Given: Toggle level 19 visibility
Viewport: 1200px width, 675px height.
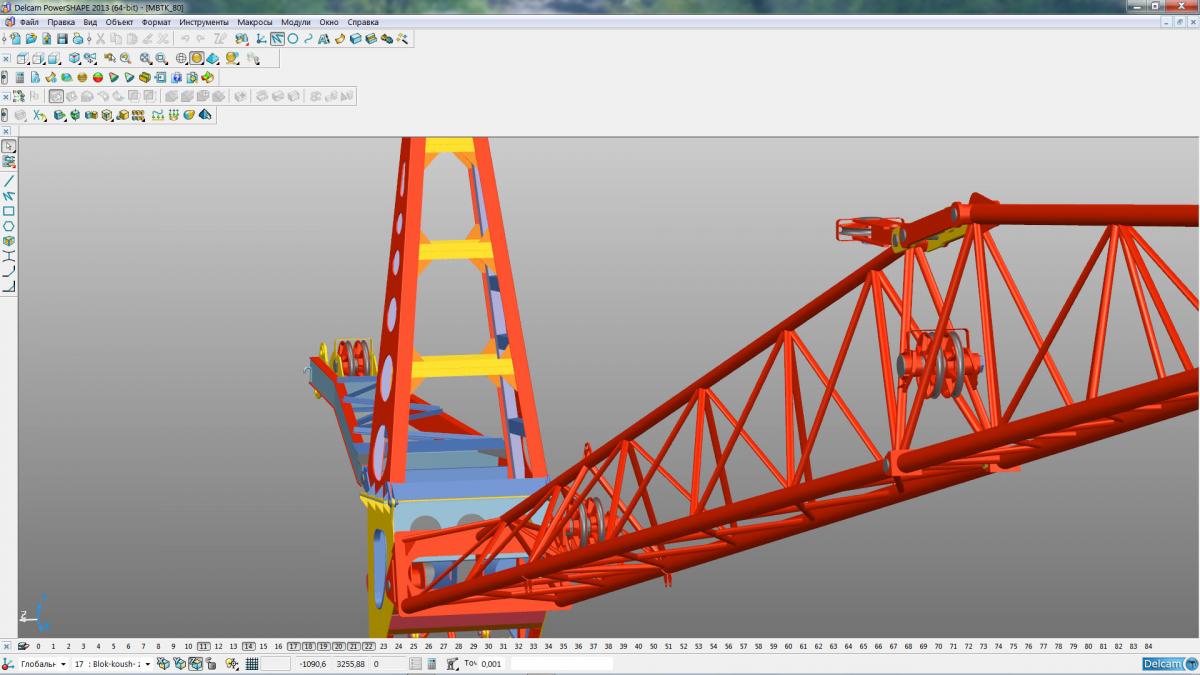Looking at the screenshot, I should tap(323, 646).
